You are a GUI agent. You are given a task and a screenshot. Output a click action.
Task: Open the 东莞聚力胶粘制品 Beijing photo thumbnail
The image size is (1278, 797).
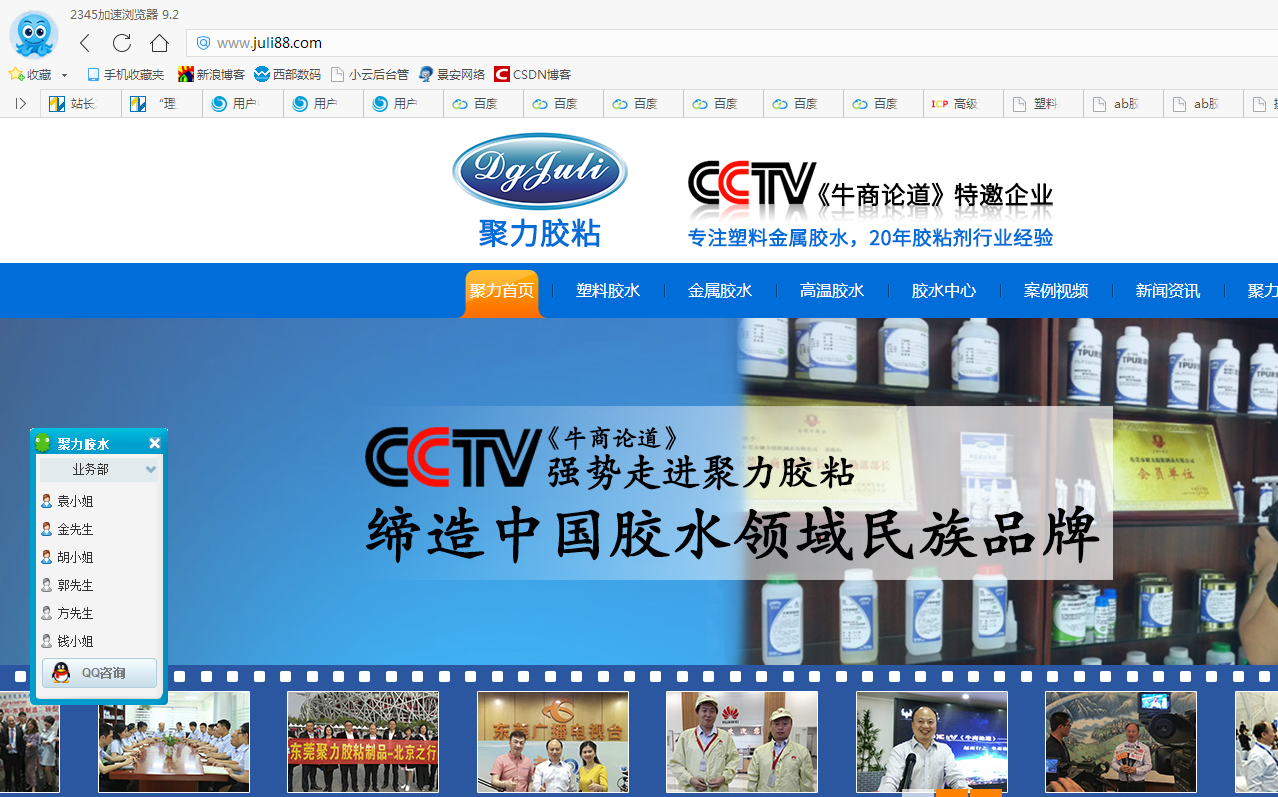pyautogui.click(x=363, y=742)
